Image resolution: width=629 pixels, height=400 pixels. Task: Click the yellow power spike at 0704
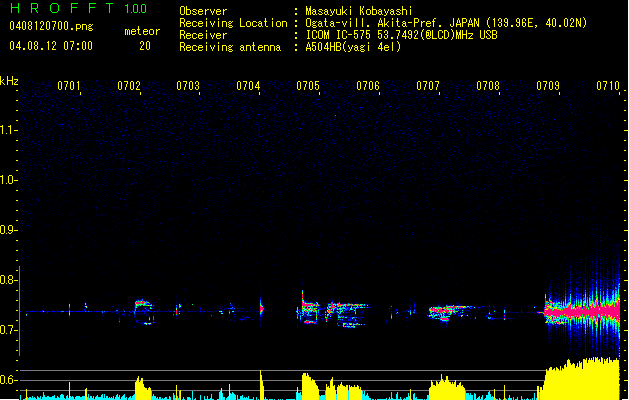click(x=262, y=384)
